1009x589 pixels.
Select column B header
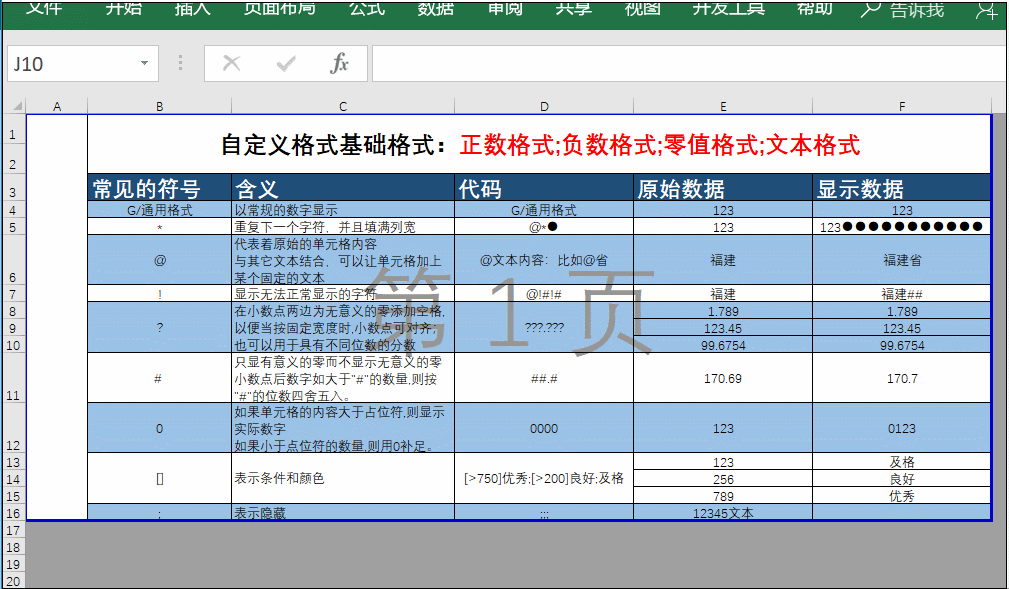[x=160, y=106]
